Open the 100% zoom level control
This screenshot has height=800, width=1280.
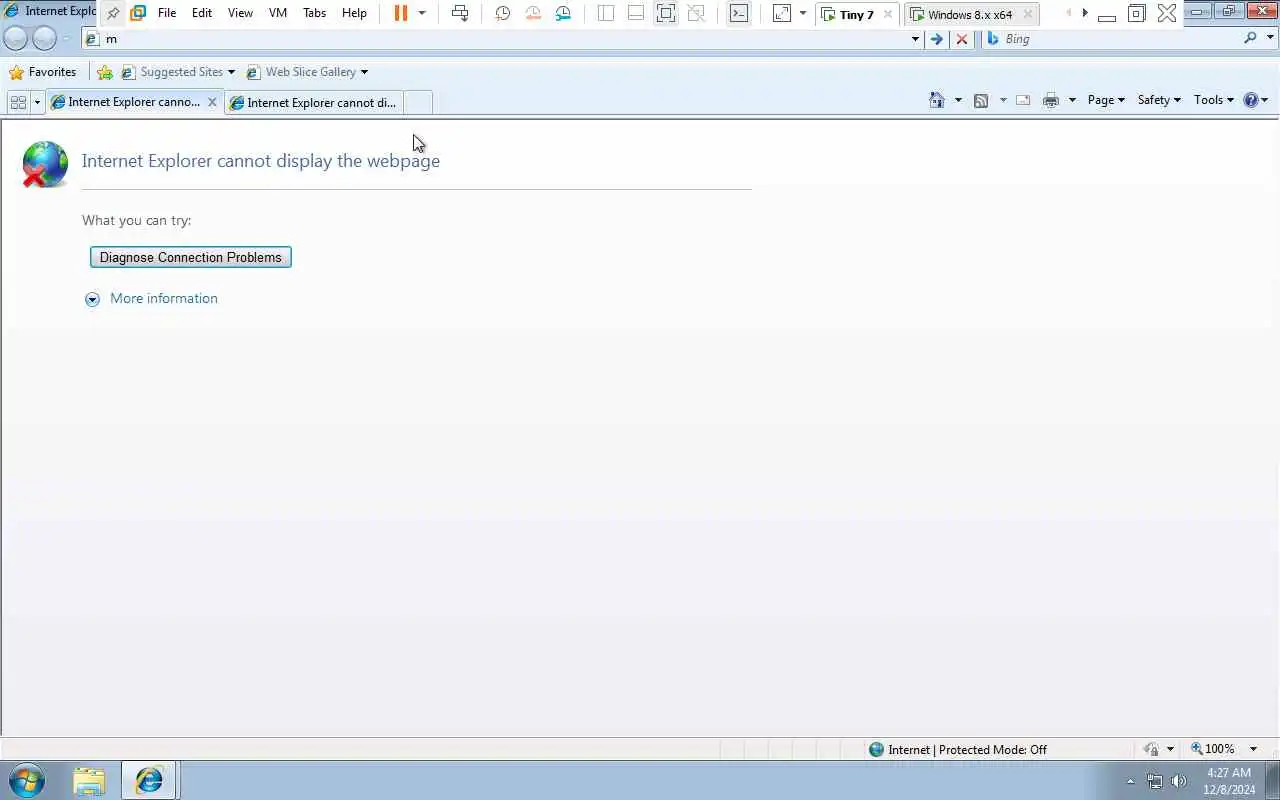(1224, 749)
